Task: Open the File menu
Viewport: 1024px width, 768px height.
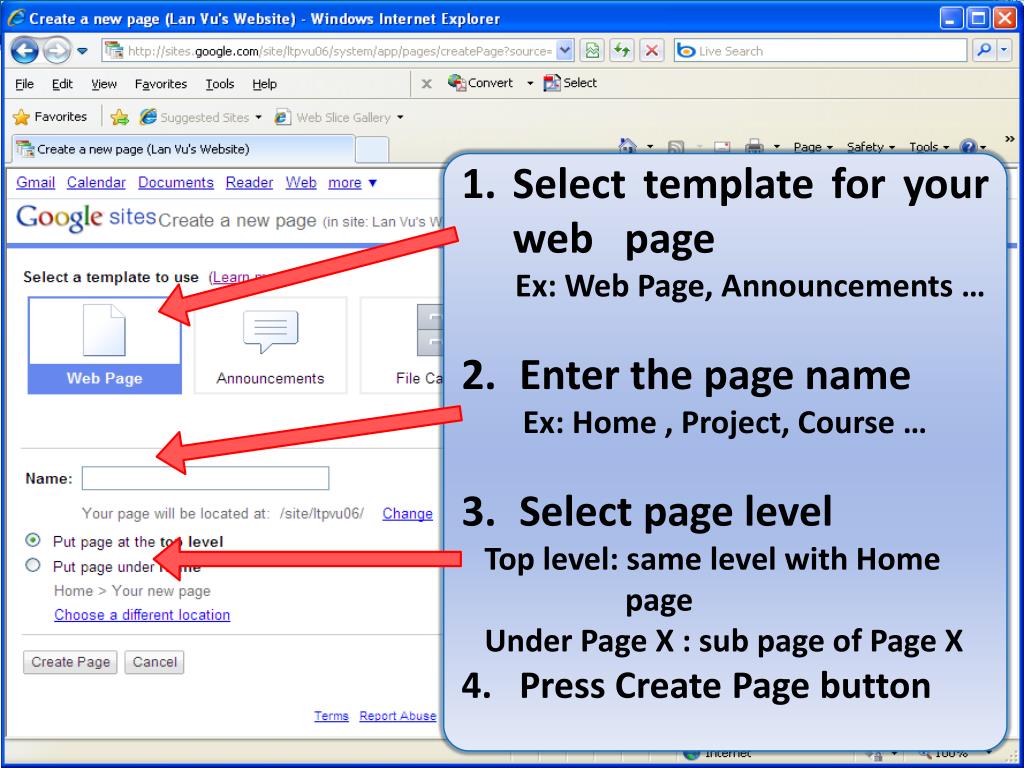Action: pyautogui.click(x=24, y=84)
